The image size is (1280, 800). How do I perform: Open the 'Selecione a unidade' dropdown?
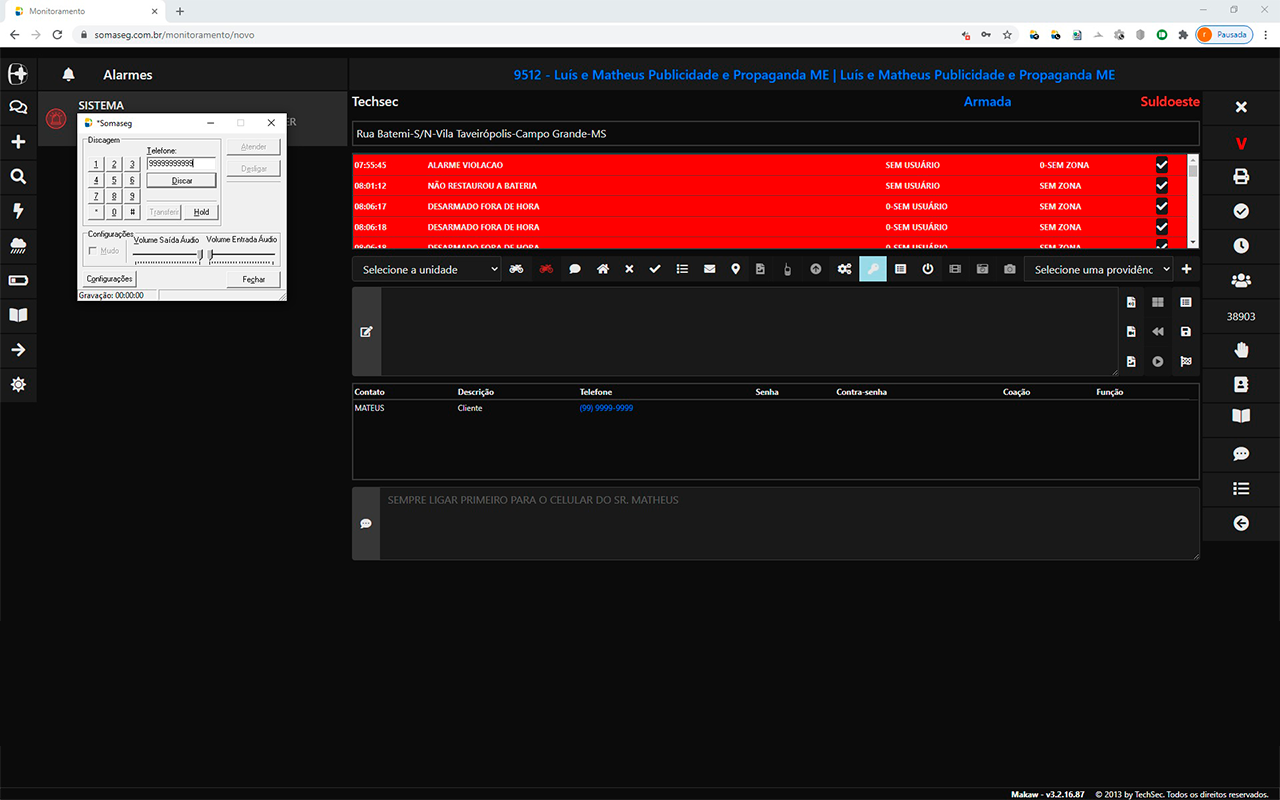tap(427, 270)
